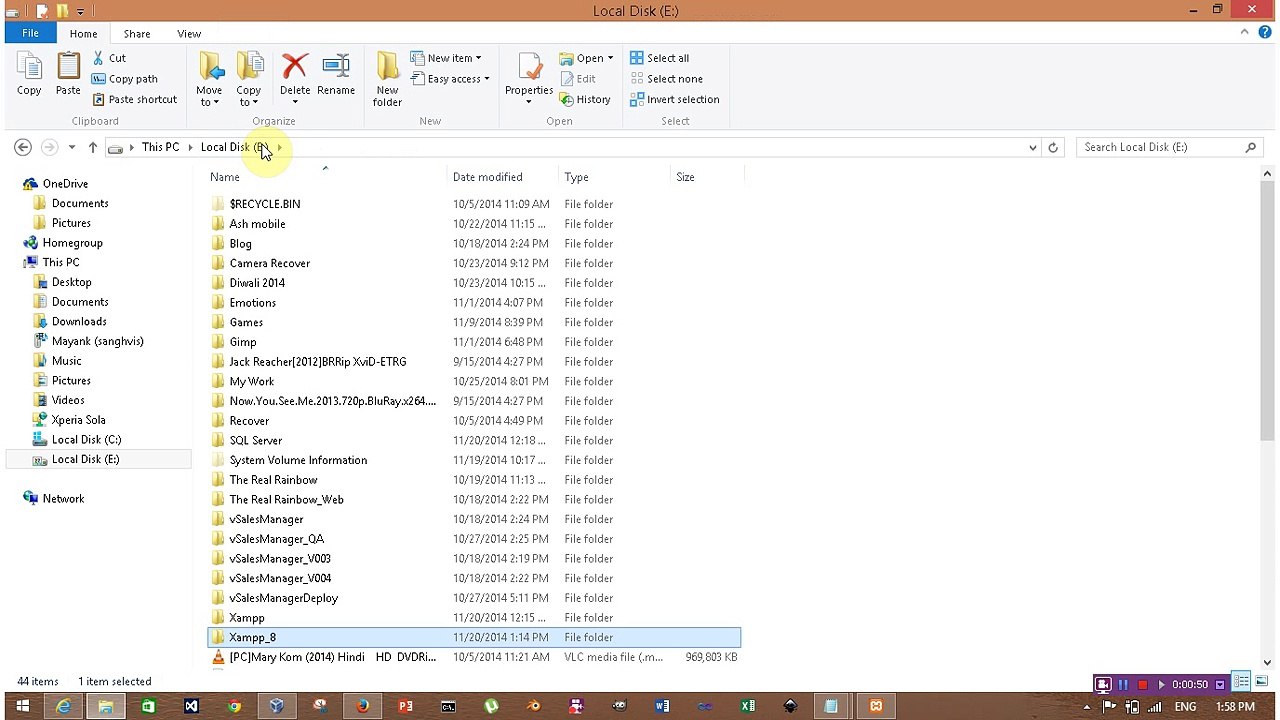Stop the screen recording with the red button
The width and height of the screenshot is (1280, 720).
(1142, 685)
